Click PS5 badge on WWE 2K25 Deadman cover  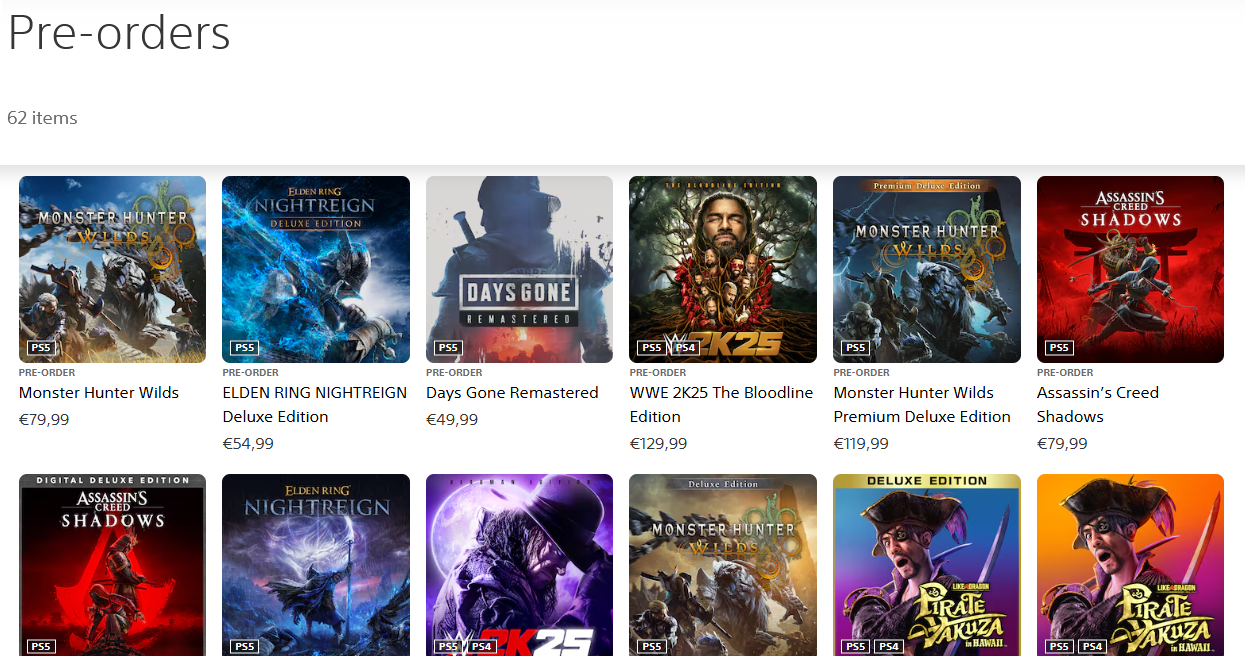pyautogui.click(x=448, y=647)
